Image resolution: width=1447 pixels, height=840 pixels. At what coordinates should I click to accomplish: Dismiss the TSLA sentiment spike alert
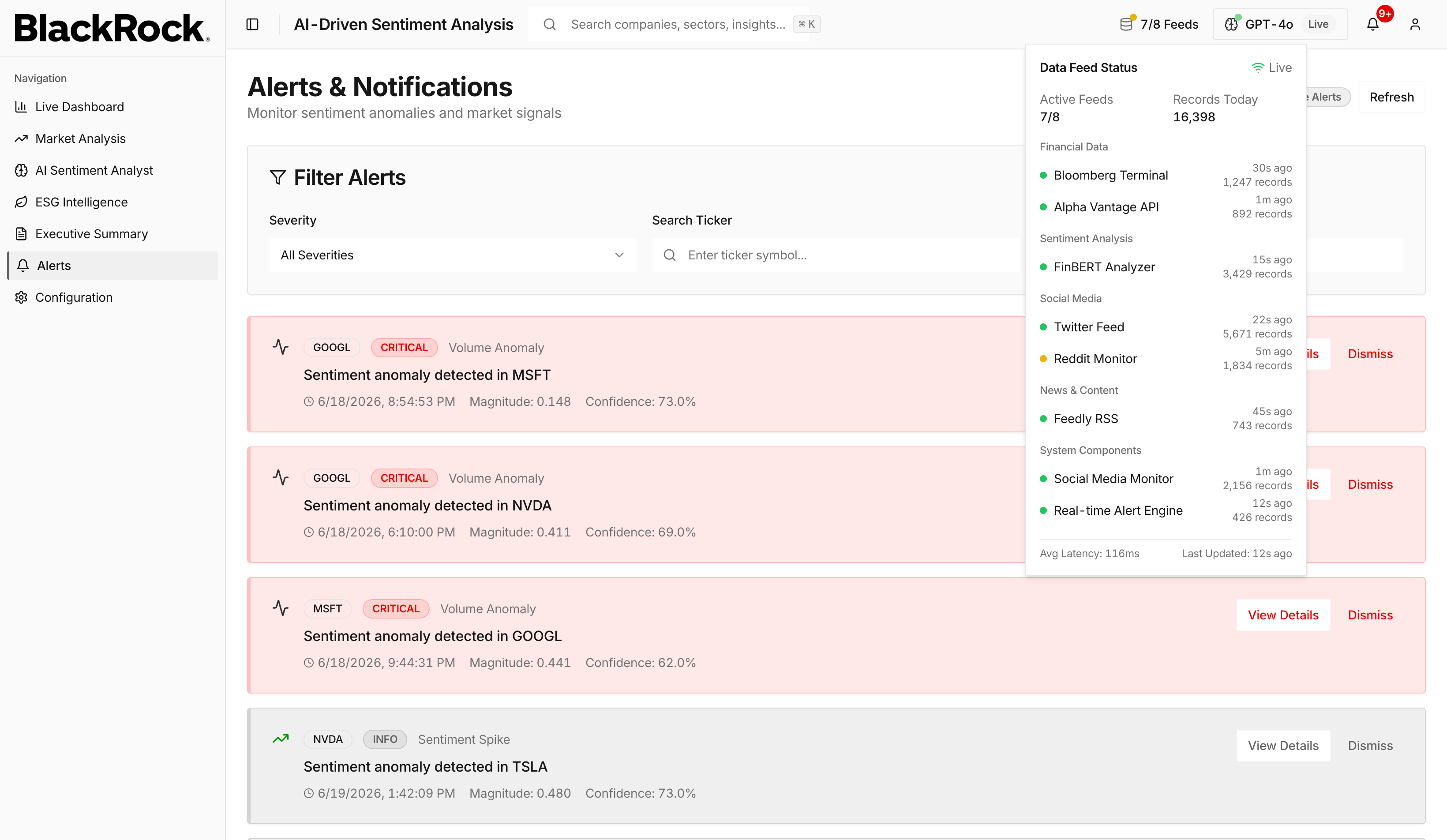tap(1370, 746)
